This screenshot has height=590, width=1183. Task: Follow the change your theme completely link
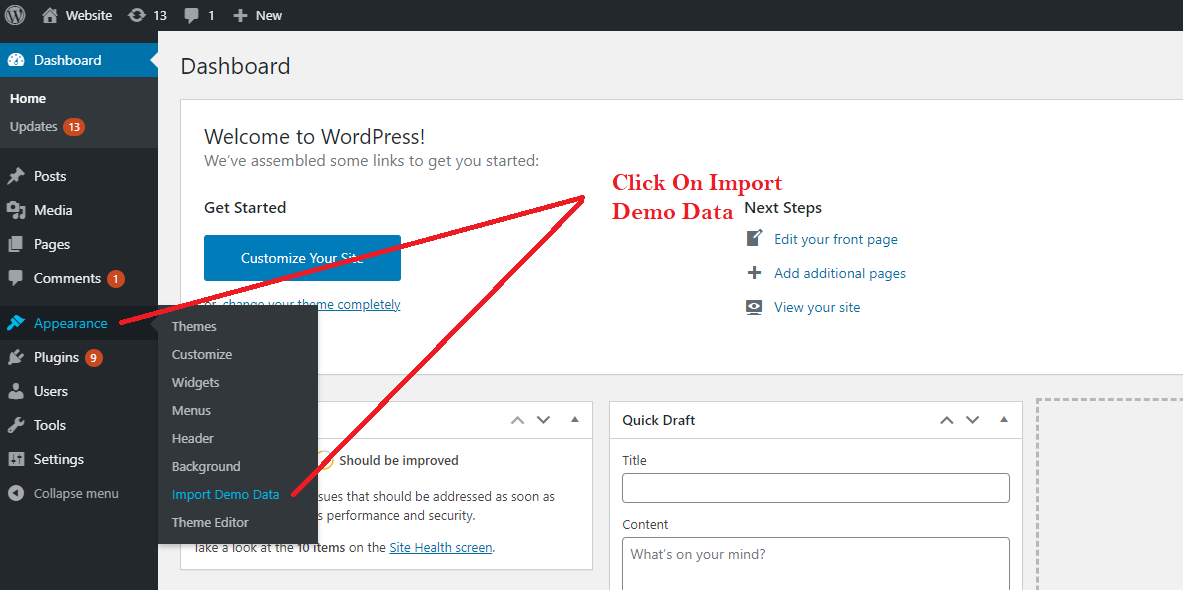(x=312, y=304)
